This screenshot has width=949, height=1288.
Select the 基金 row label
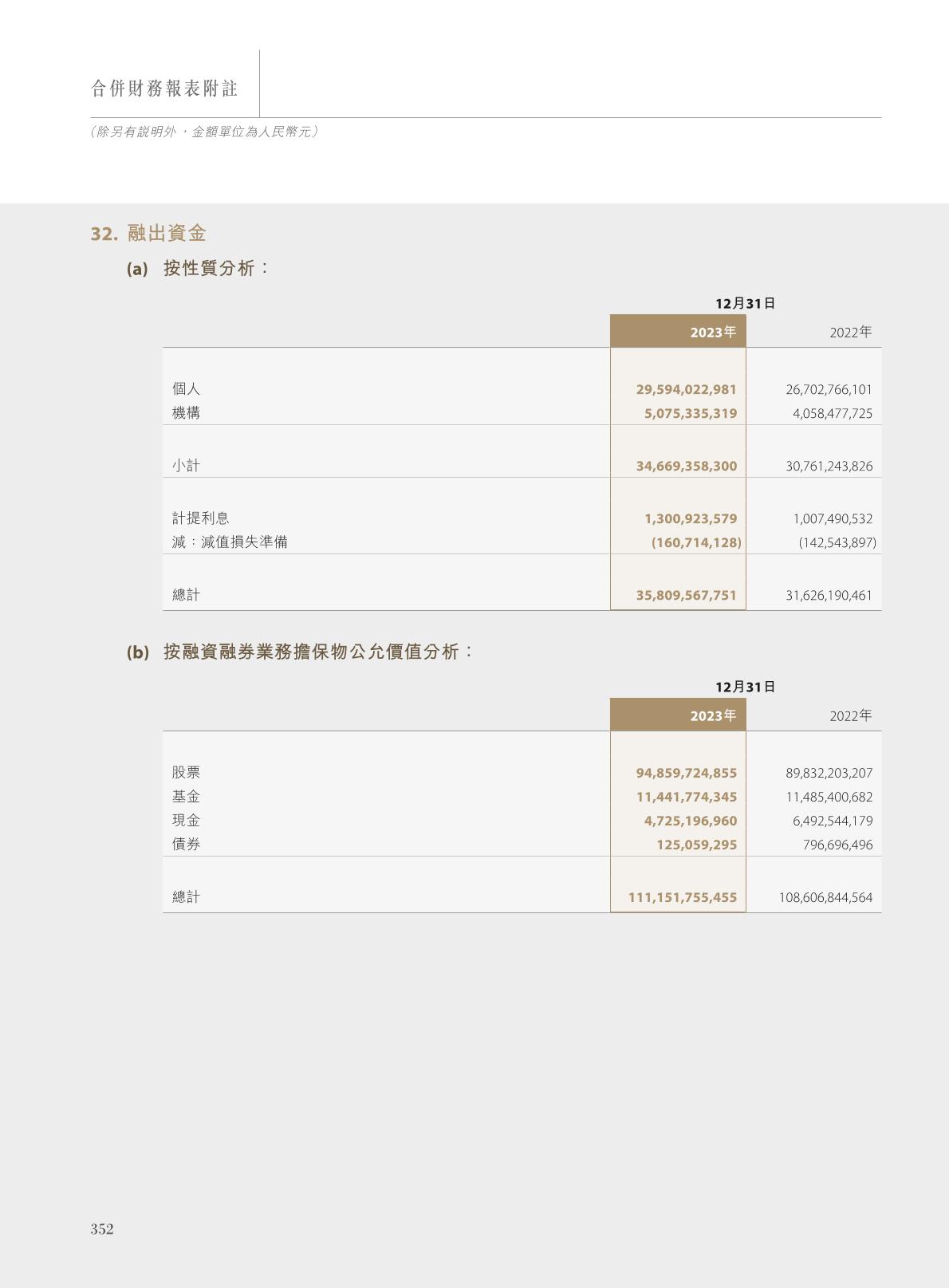186,797
